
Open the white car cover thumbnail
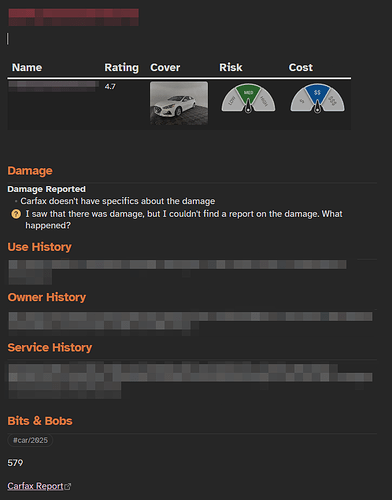tap(179, 103)
